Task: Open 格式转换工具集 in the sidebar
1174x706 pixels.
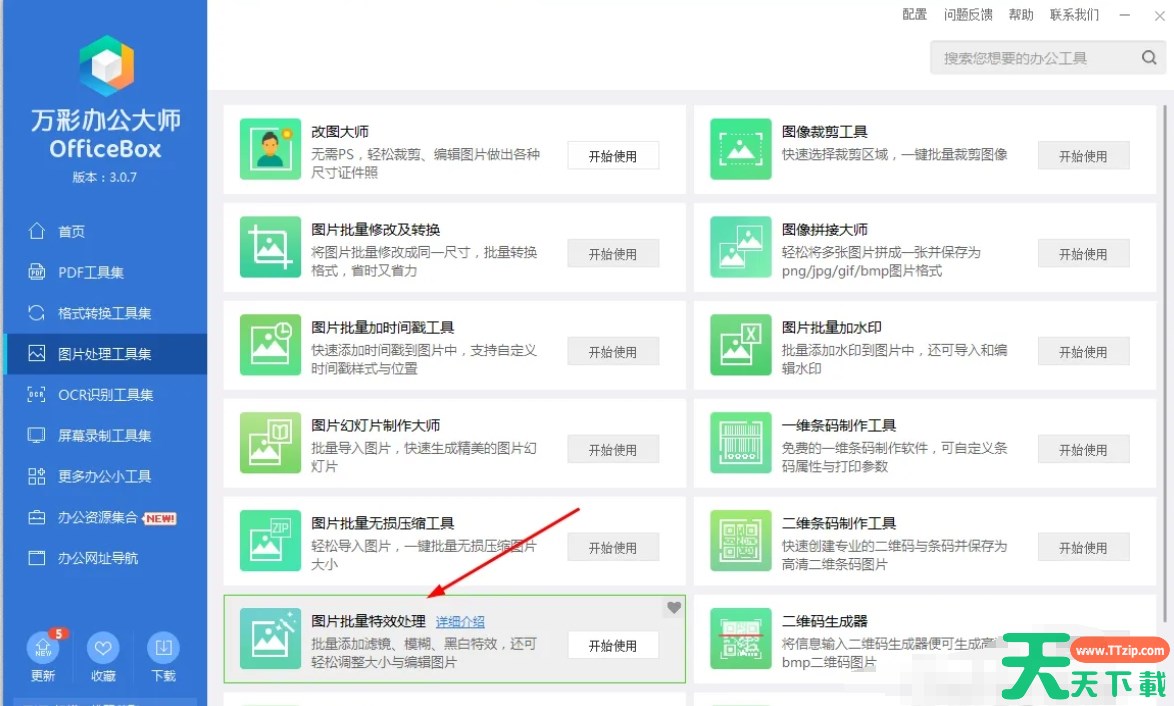Action: (104, 313)
